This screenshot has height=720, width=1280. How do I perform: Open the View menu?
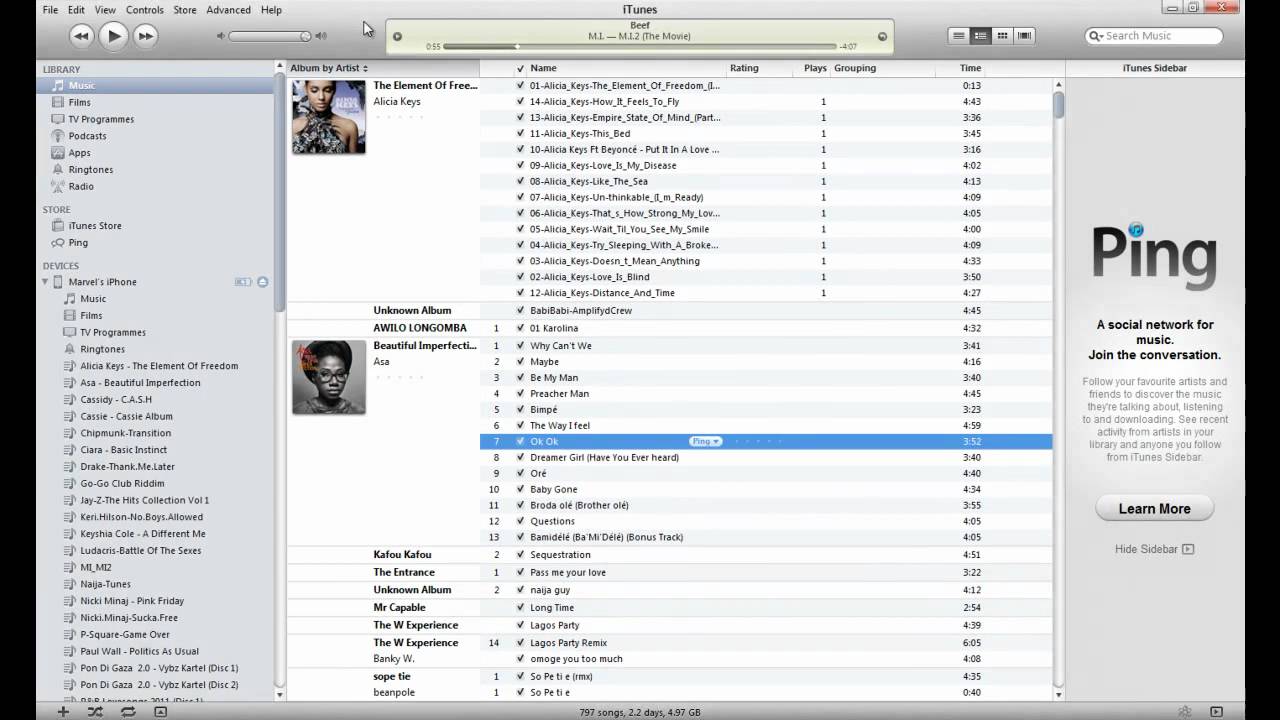[x=105, y=9]
